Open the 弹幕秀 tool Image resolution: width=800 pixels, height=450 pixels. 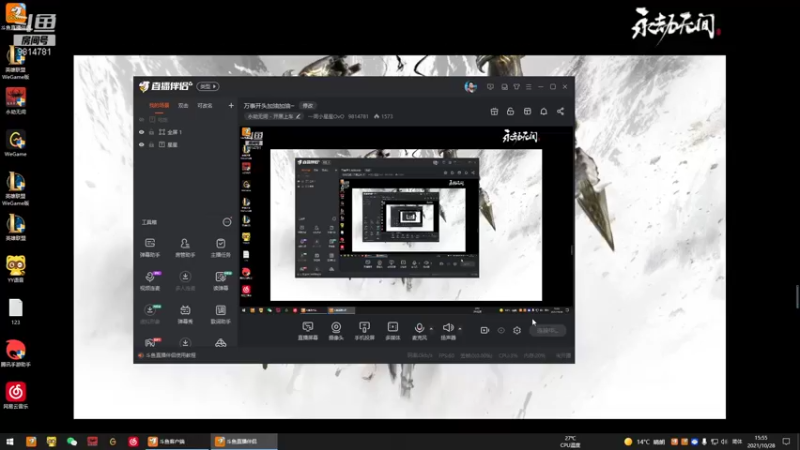click(x=185, y=314)
